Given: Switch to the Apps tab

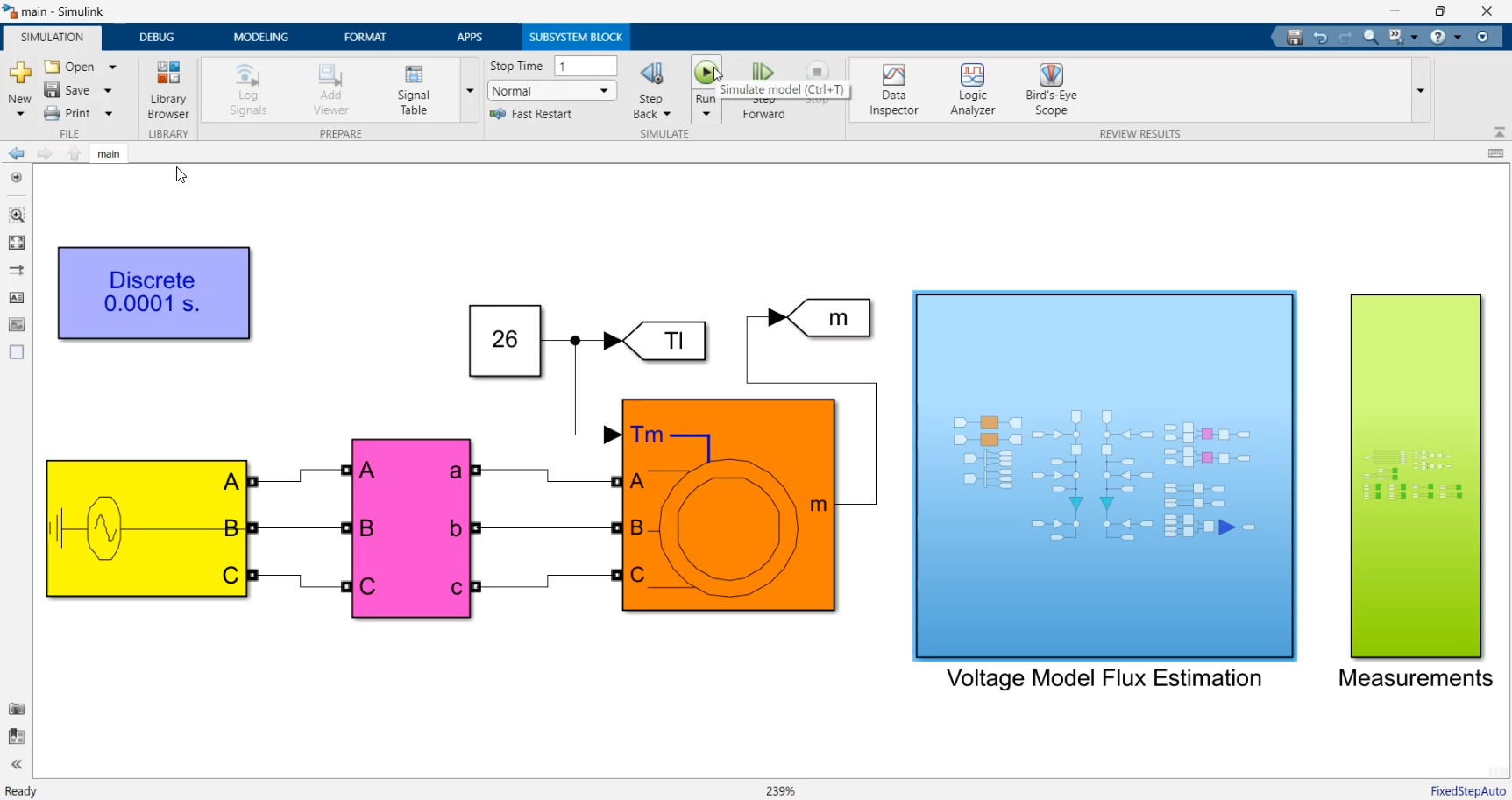Looking at the screenshot, I should (469, 37).
